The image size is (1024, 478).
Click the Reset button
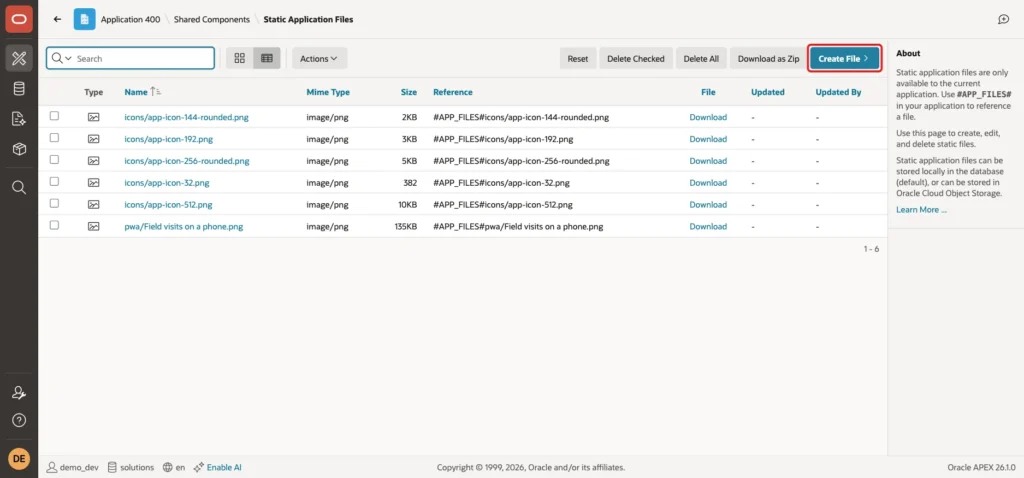[x=577, y=58]
